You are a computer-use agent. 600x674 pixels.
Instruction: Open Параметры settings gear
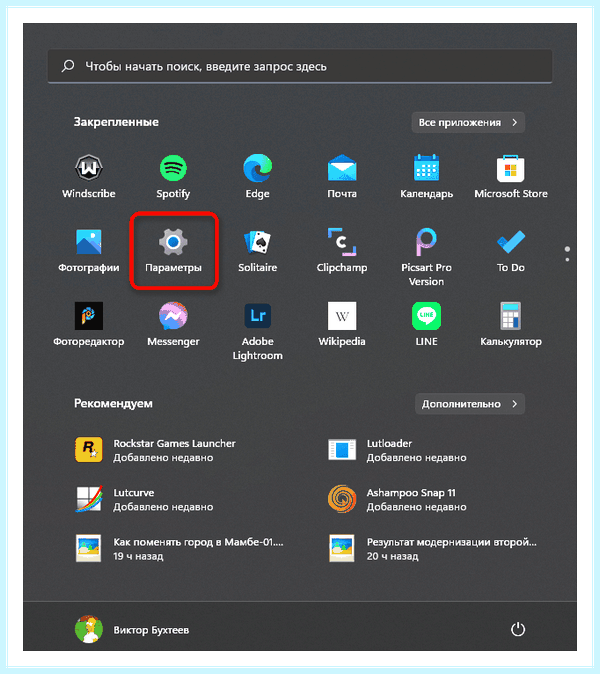173,251
